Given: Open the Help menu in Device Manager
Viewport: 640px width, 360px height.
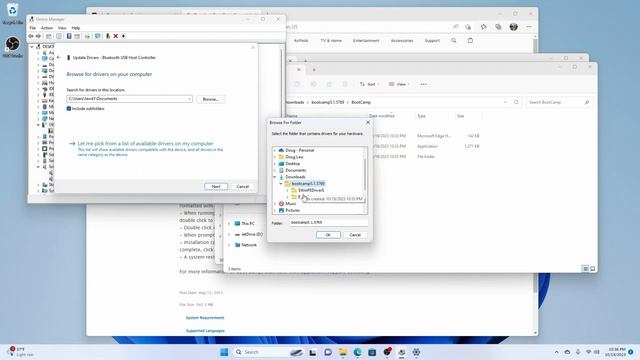Looking at the screenshot, I should (76, 28).
